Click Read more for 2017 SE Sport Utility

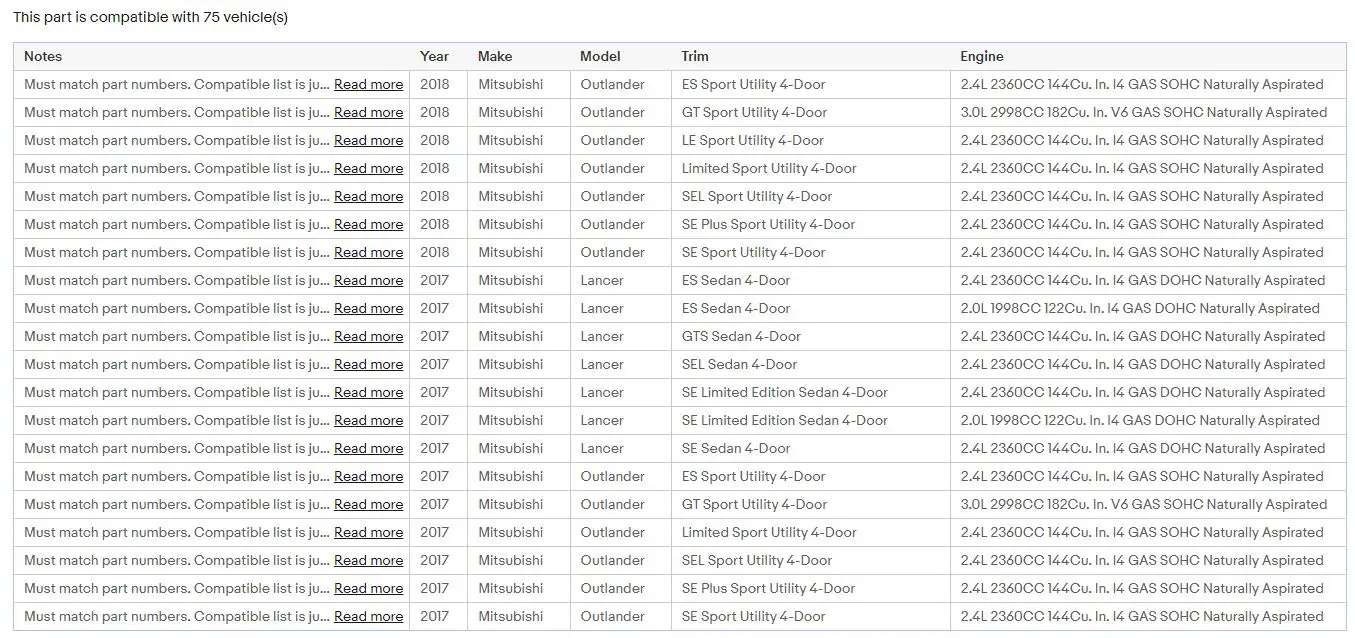pyautogui.click(x=368, y=617)
